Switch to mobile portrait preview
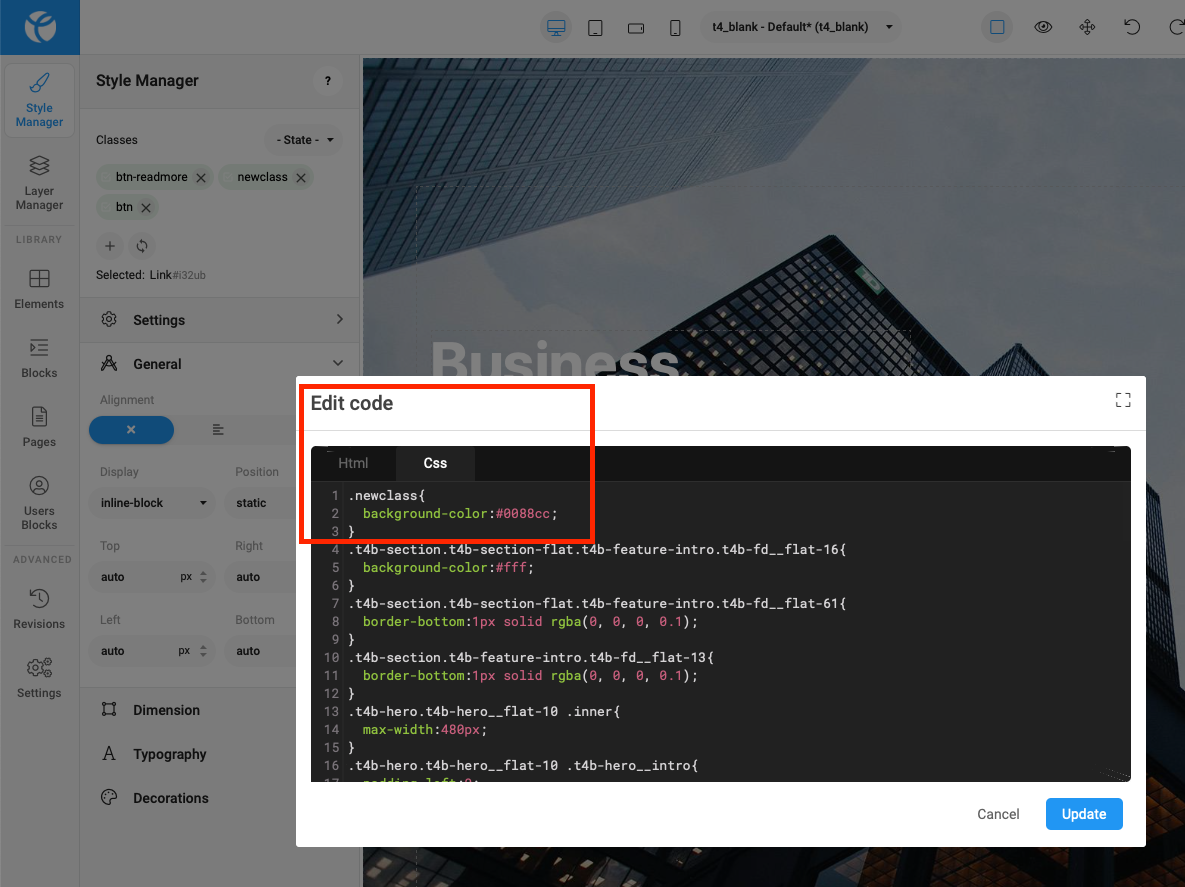Image resolution: width=1185 pixels, height=887 pixels. (675, 28)
